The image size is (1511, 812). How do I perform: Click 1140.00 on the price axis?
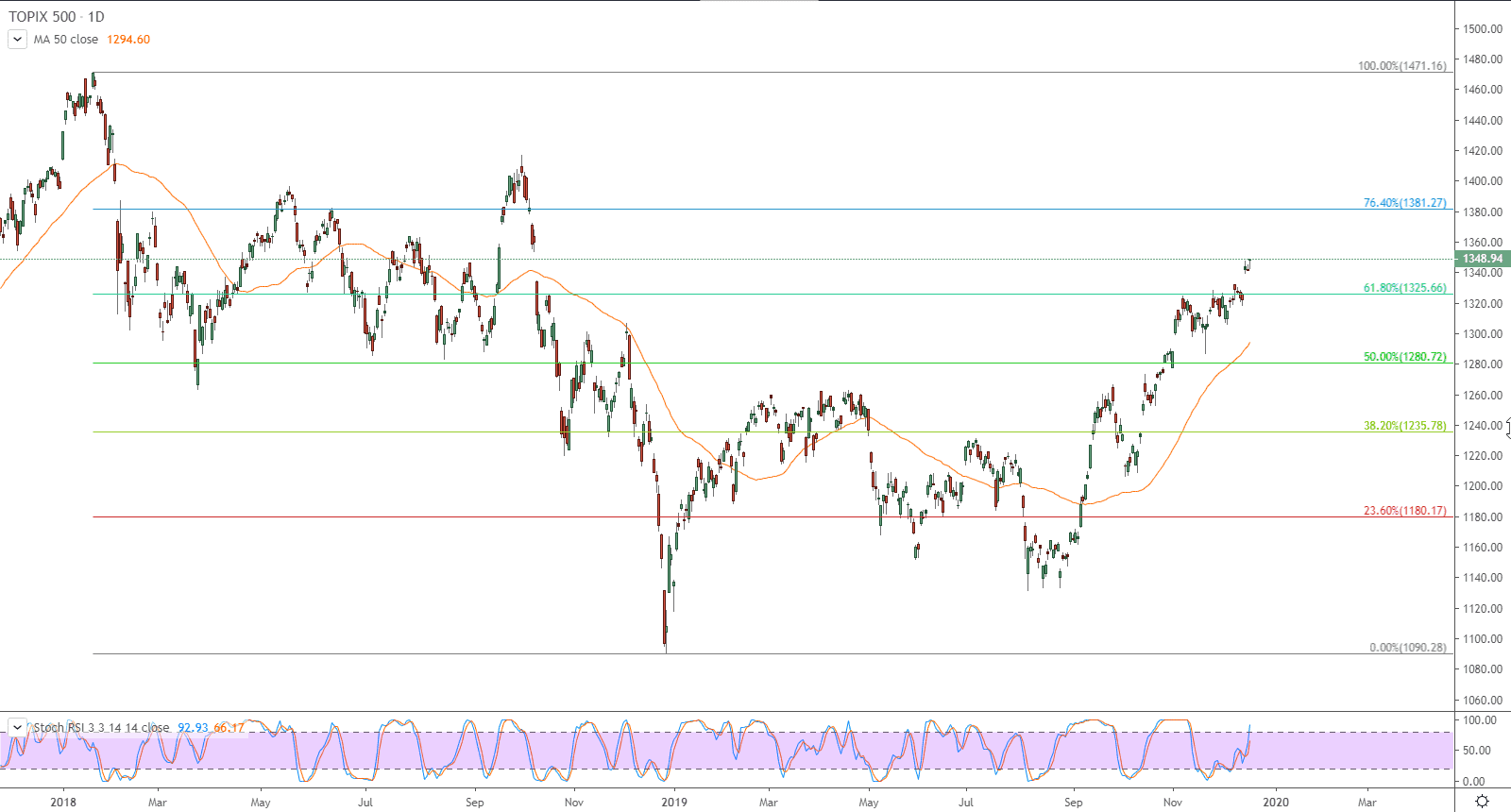[x=1483, y=578]
